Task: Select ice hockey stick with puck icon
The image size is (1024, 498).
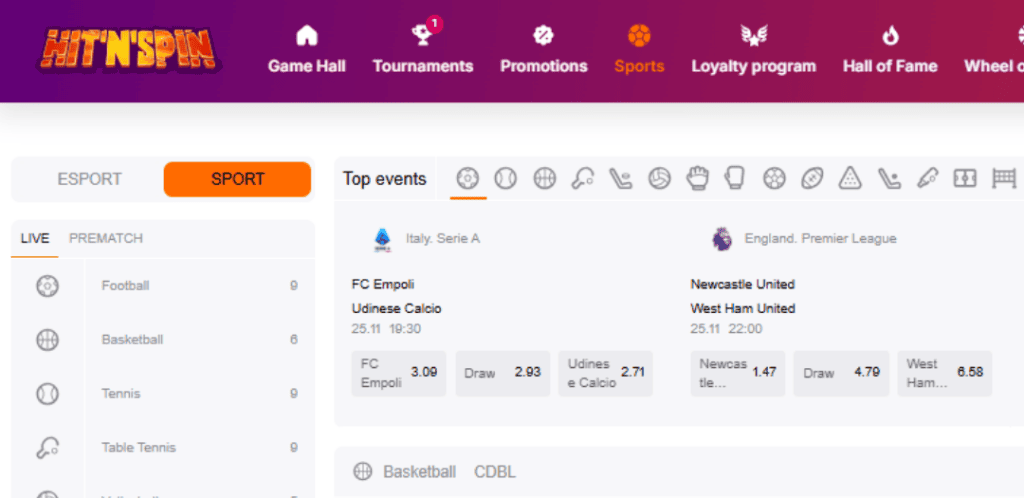Action: pyautogui.click(x=621, y=178)
